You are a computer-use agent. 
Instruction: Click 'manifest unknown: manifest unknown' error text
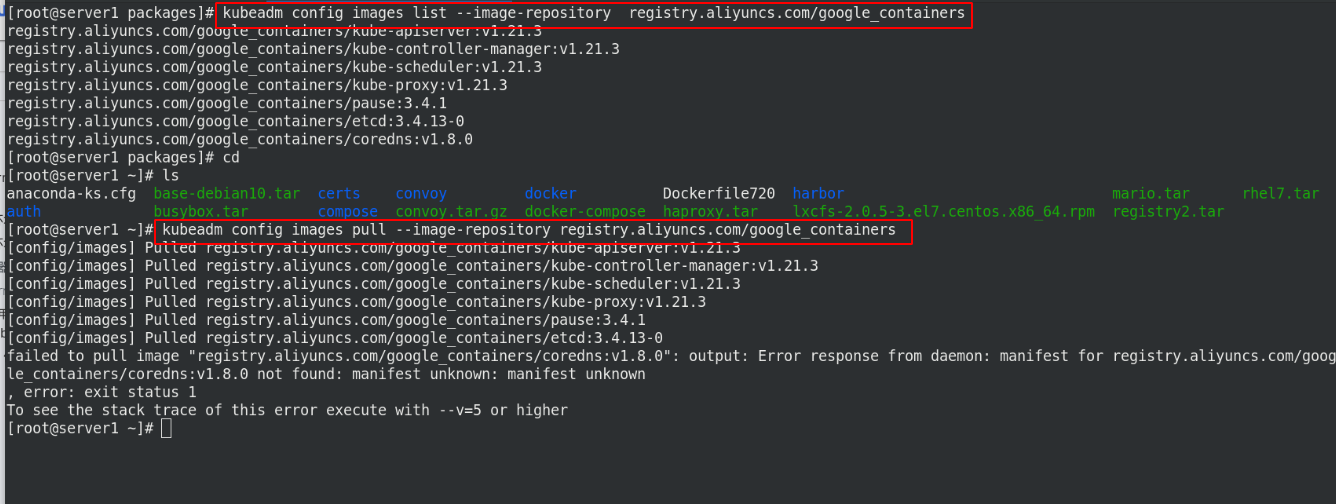[498, 373]
